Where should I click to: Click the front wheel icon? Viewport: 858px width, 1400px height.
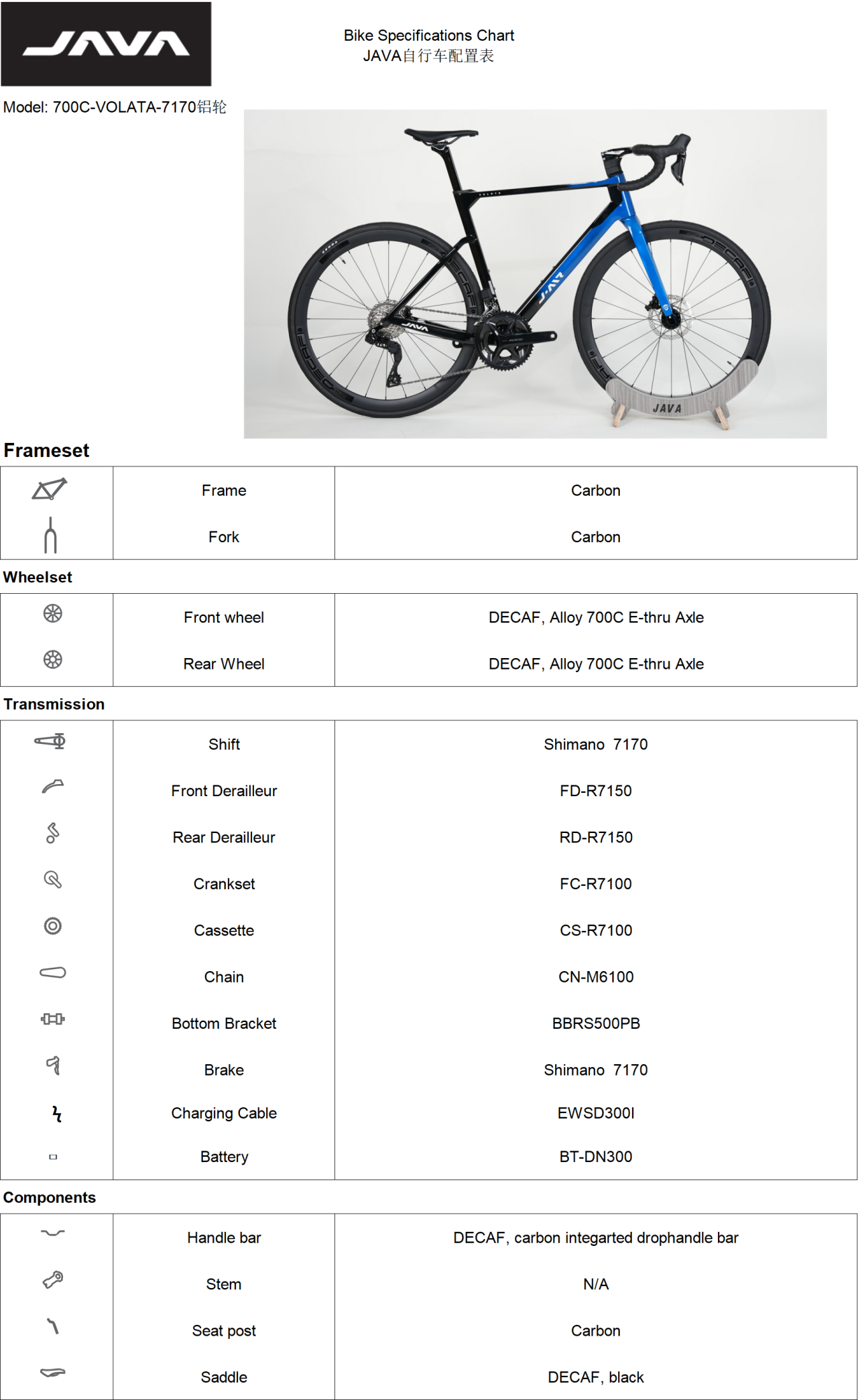coord(52,613)
